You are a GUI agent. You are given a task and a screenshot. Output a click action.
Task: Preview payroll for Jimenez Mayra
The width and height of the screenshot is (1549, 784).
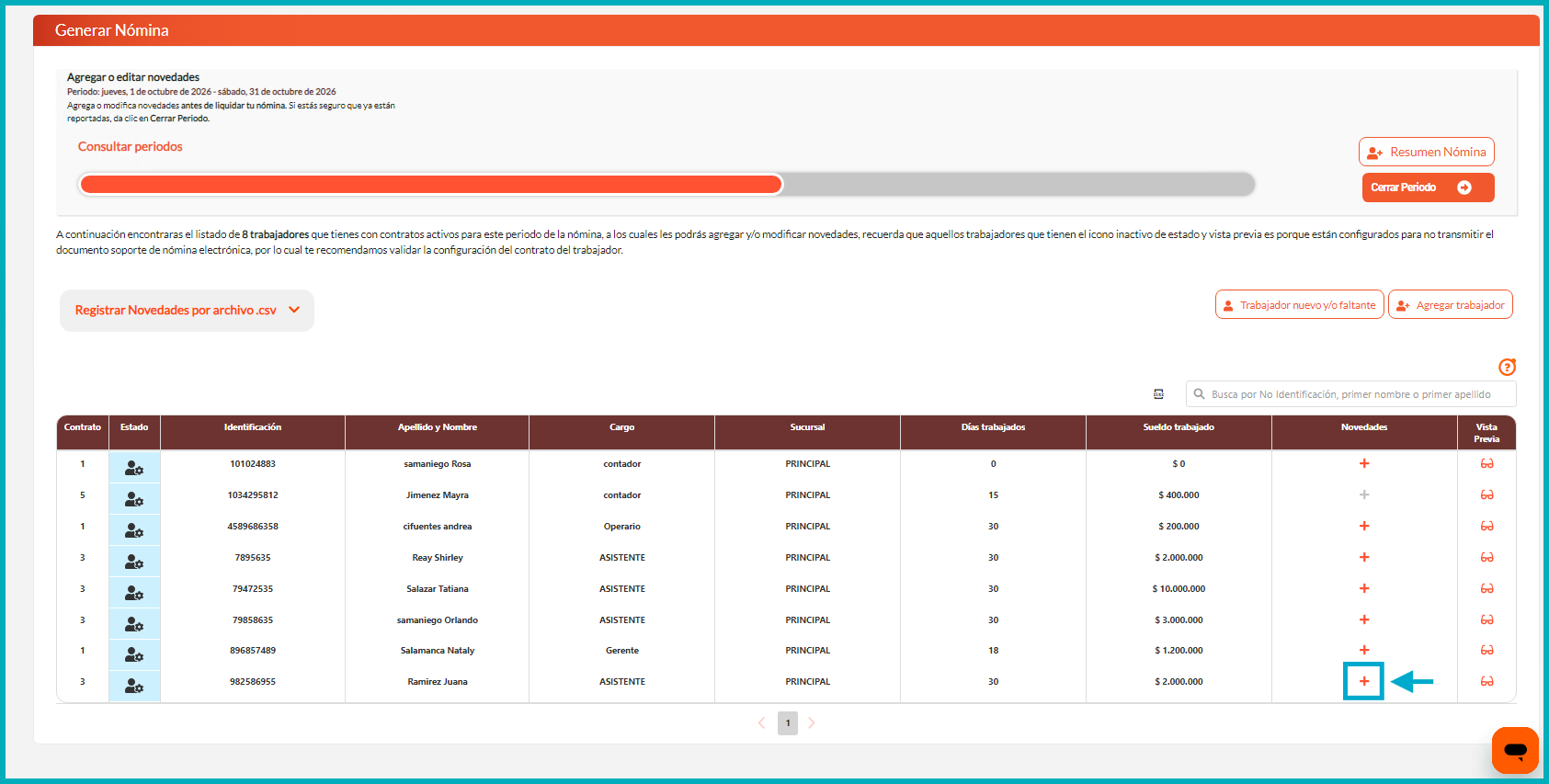pyautogui.click(x=1486, y=495)
